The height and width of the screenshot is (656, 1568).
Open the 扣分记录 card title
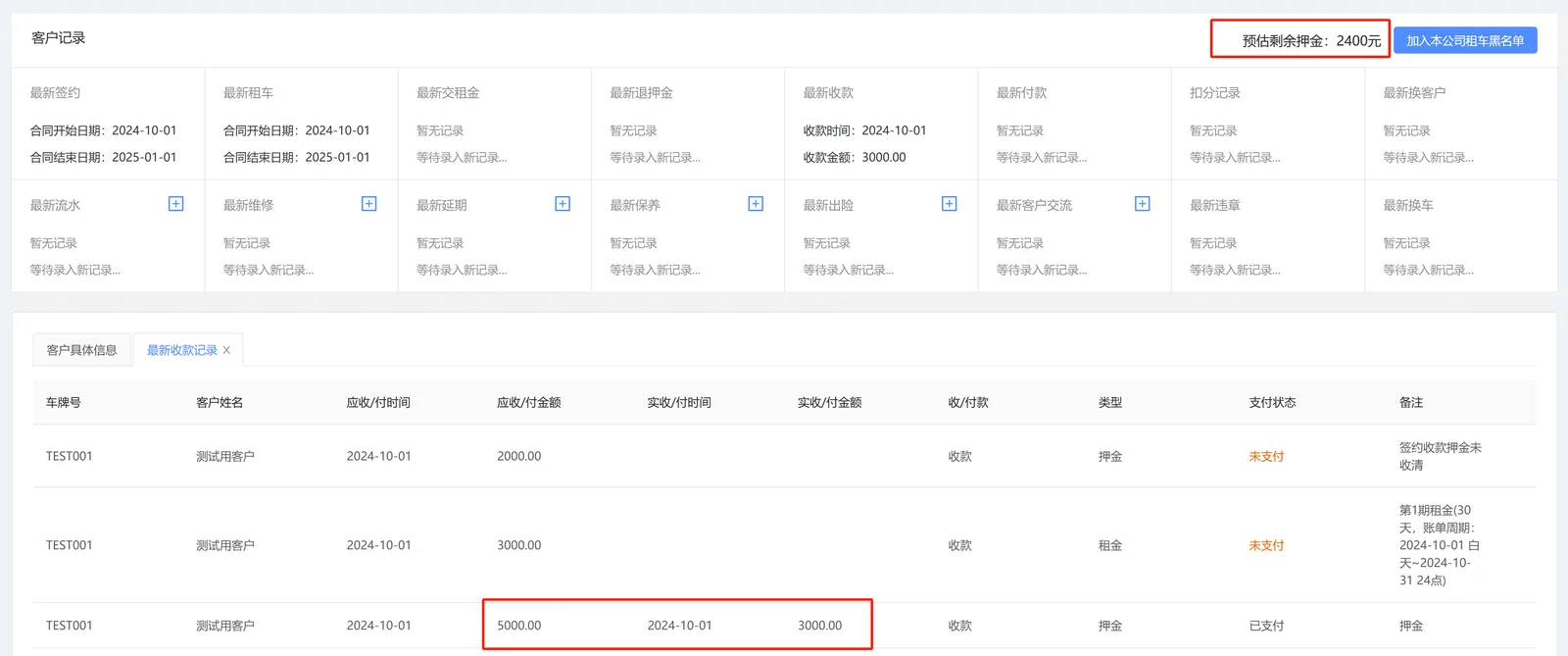point(1215,92)
